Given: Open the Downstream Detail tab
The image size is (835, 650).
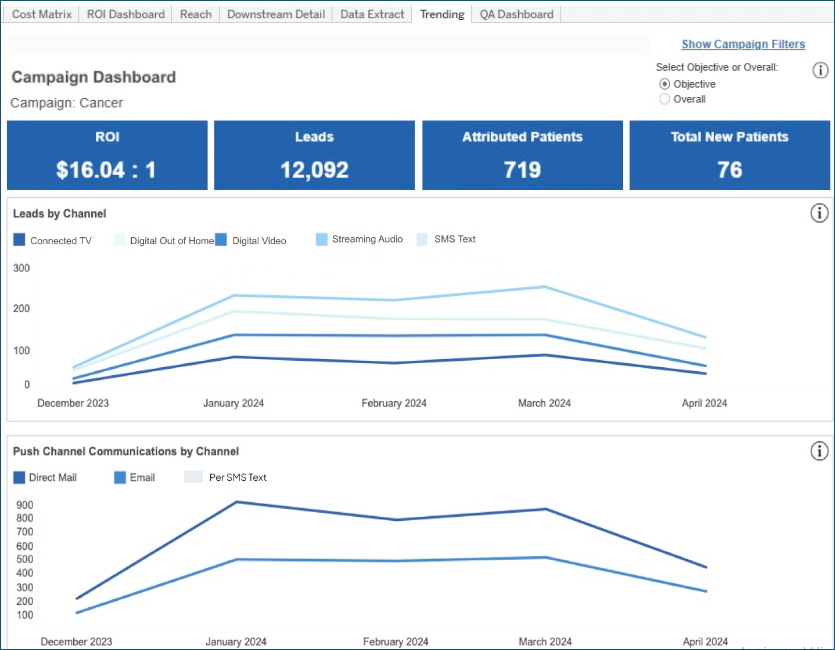Looking at the screenshot, I should (275, 14).
